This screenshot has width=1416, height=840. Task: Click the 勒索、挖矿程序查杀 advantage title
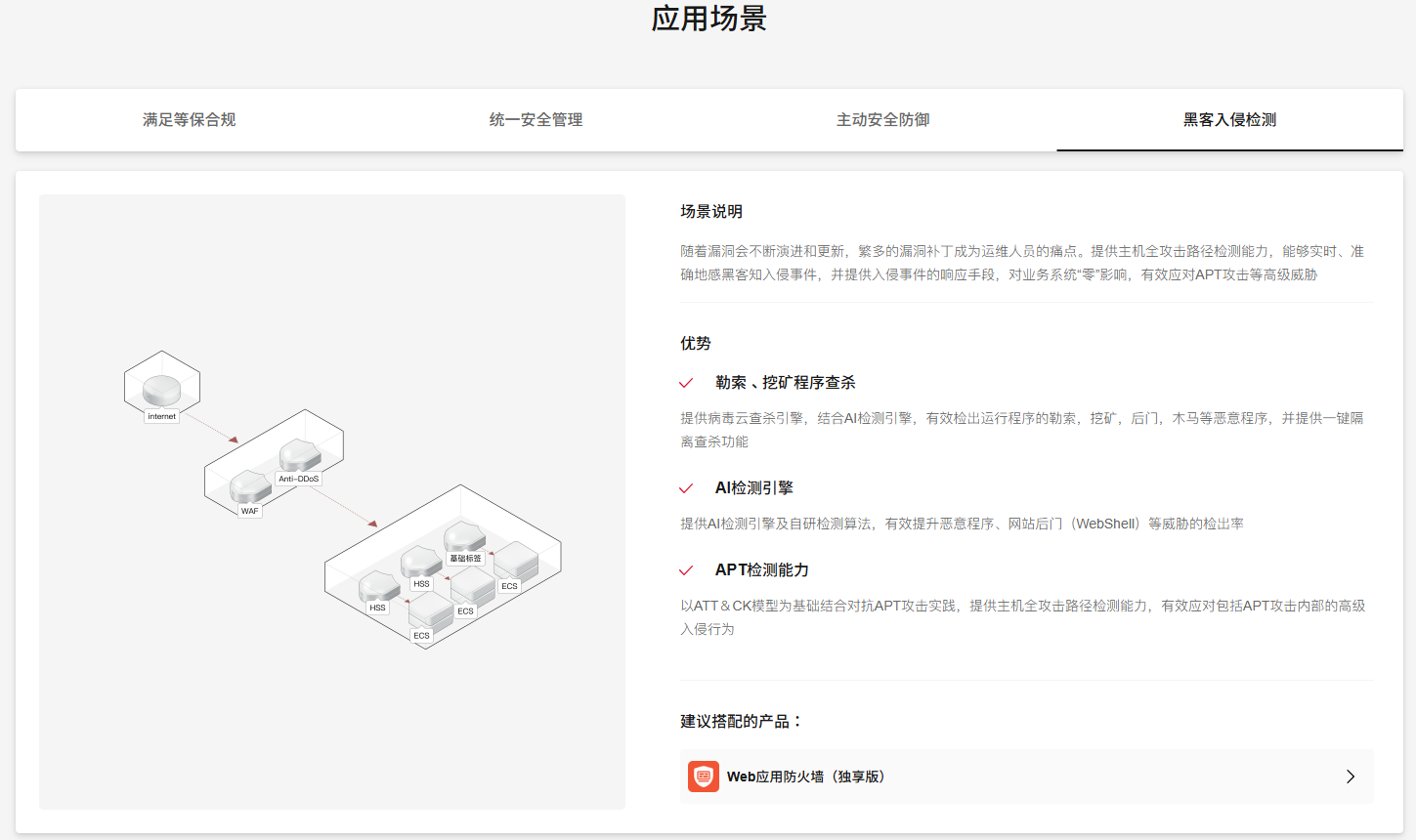tap(785, 383)
